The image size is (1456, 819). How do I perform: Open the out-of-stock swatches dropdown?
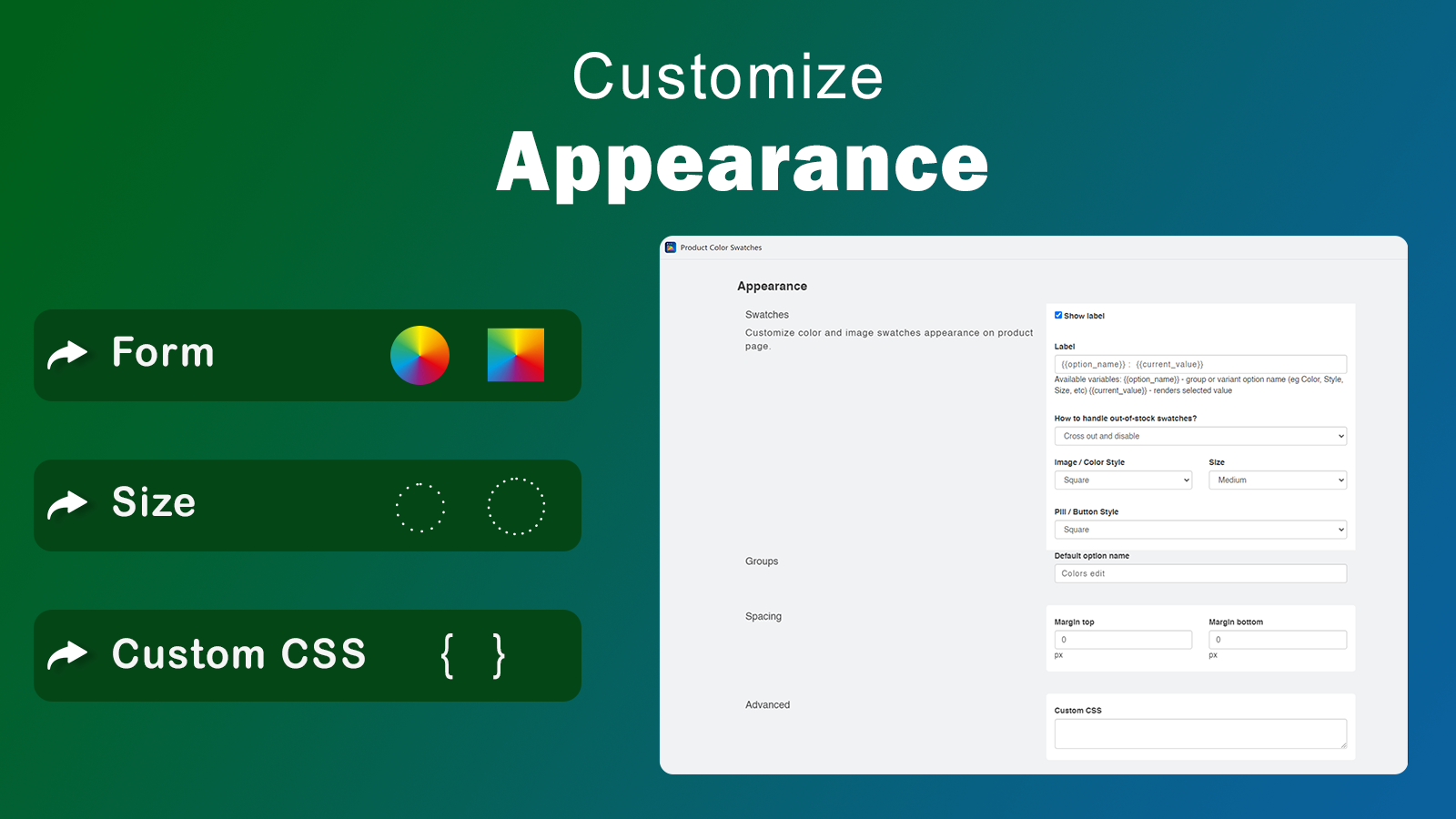pos(1199,436)
